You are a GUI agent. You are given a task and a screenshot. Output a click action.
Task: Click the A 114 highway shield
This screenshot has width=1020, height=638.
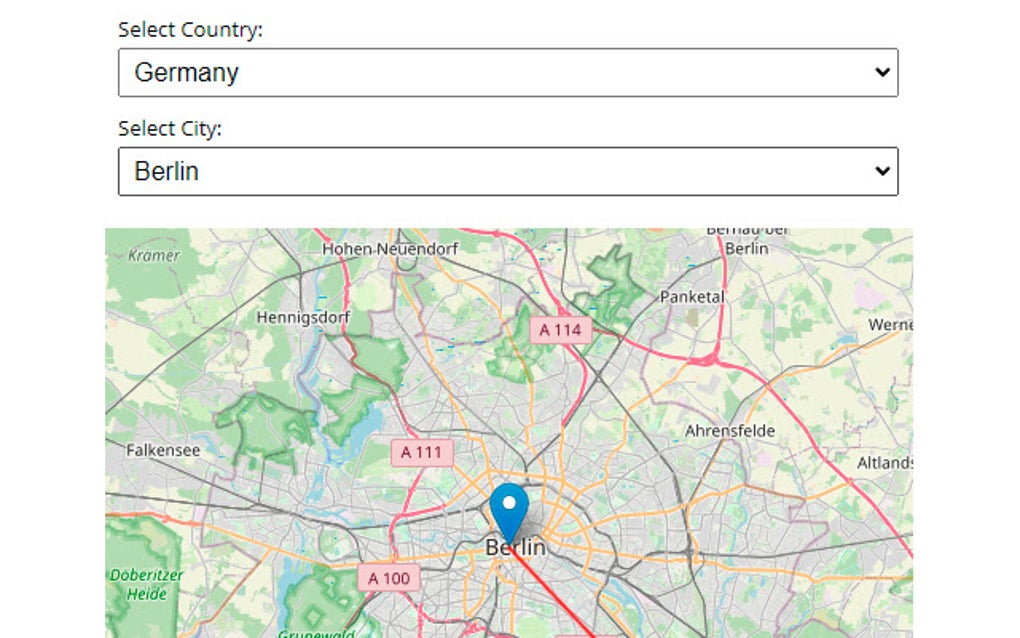560,329
